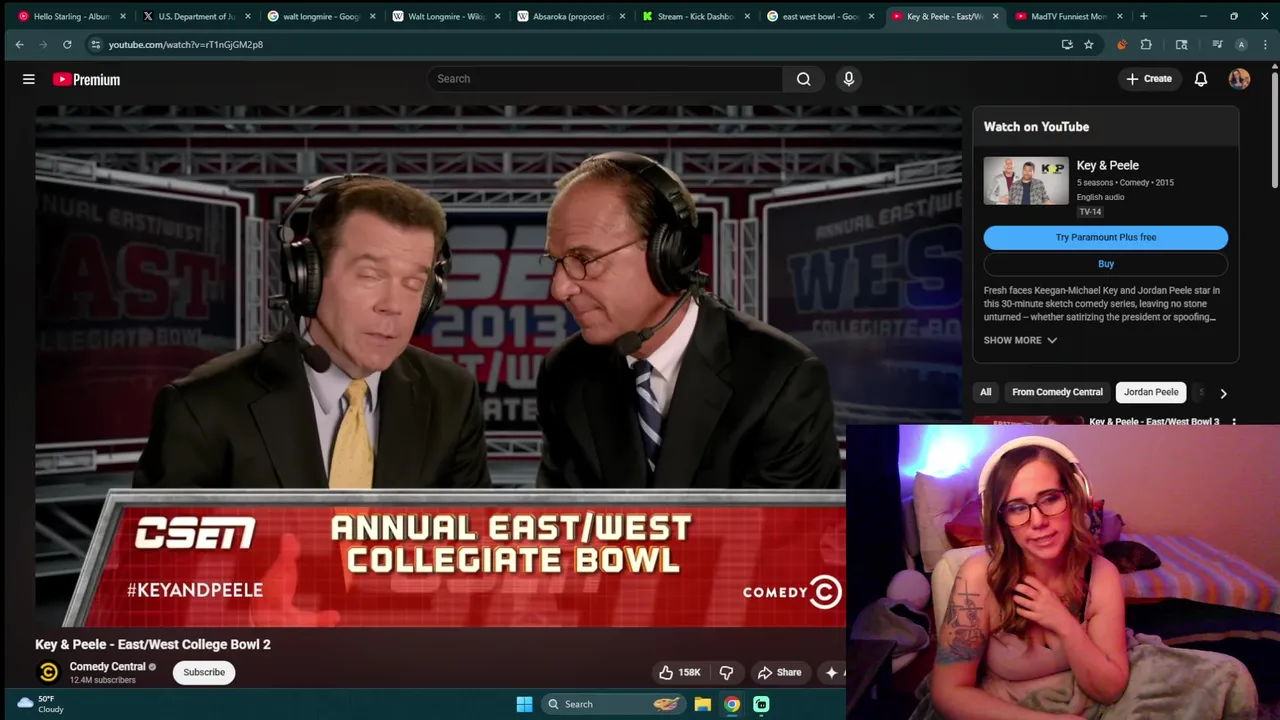1280x720 pixels.
Task: Open Key & Peele show title
Action: [x=1107, y=165]
